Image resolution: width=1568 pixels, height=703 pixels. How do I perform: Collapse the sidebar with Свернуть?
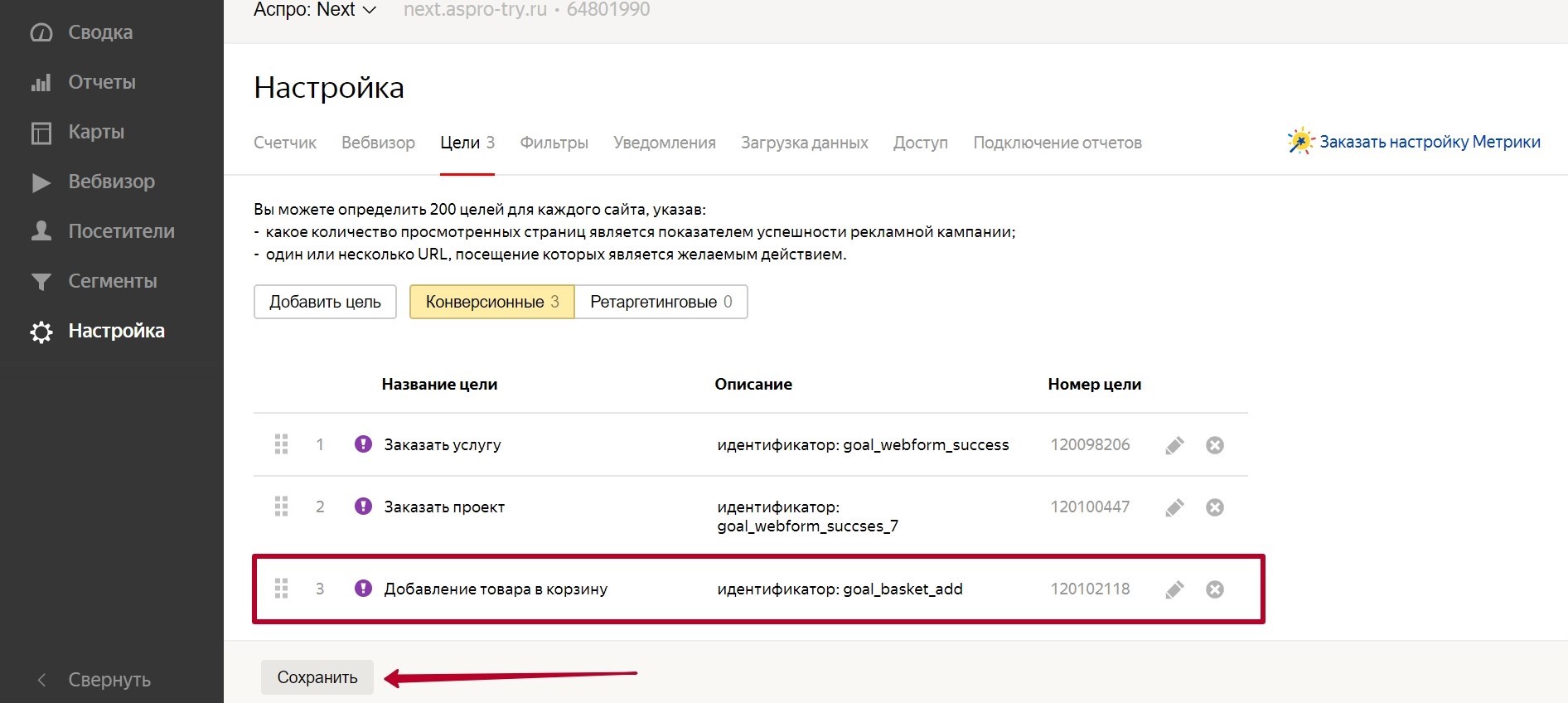click(x=109, y=680)
